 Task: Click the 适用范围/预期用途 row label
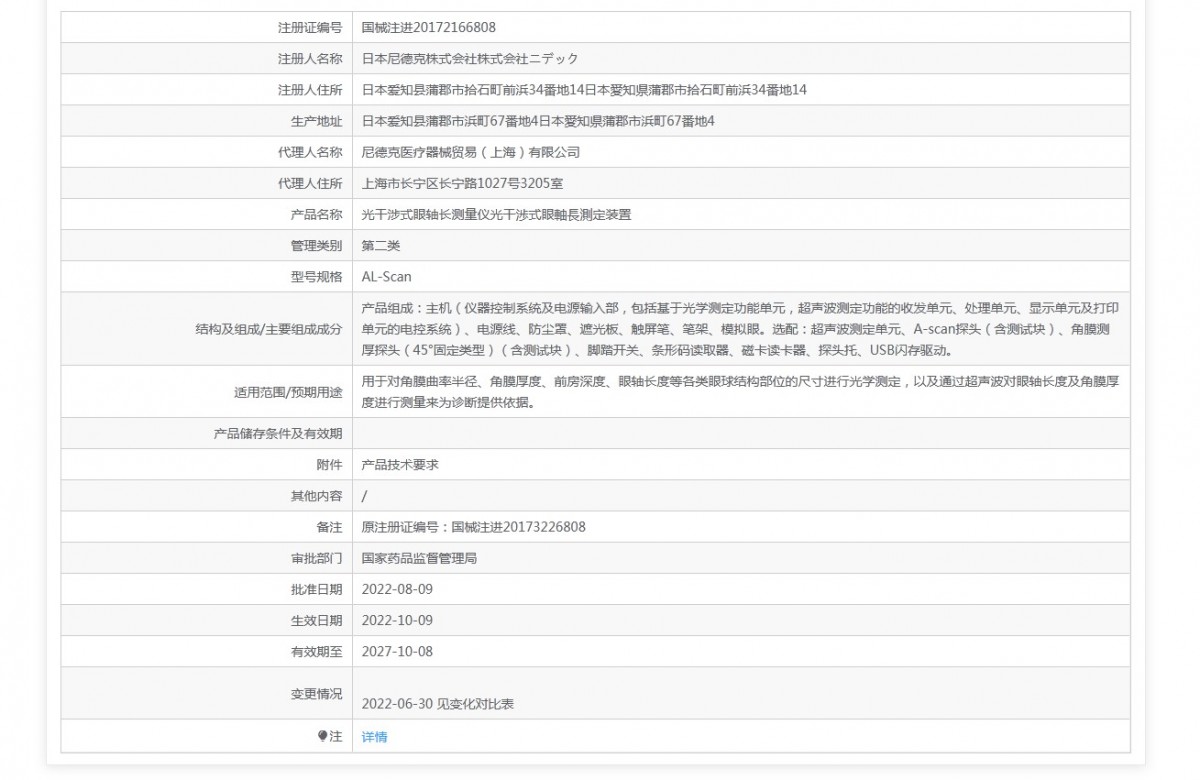(x=288, y=393)
